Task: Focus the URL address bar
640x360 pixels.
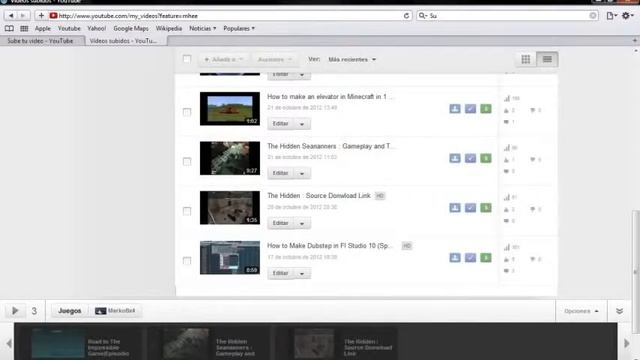Action: tap(229, 16)
